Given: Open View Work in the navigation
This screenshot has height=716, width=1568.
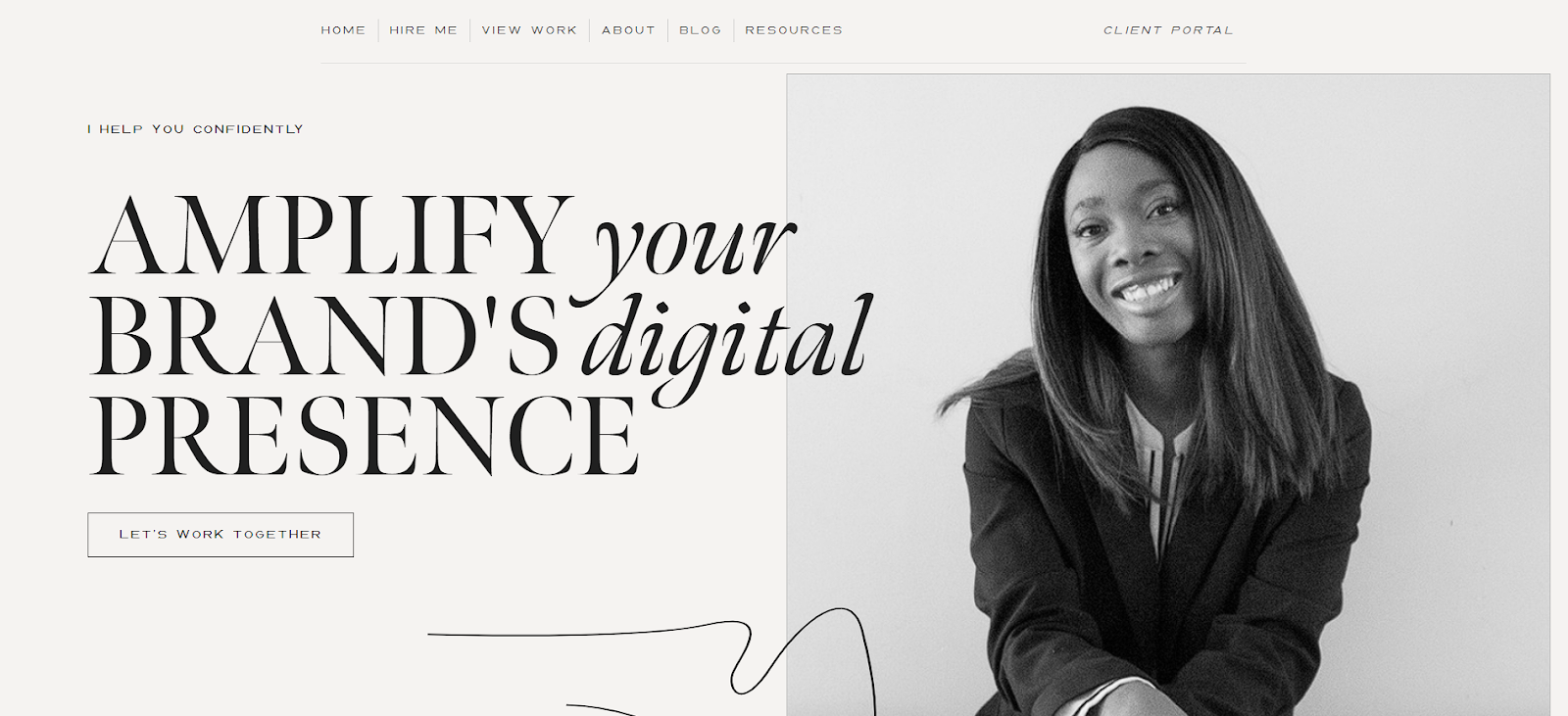Looking at the screenshot, I should pyautogui.click(x=529, y=30).
